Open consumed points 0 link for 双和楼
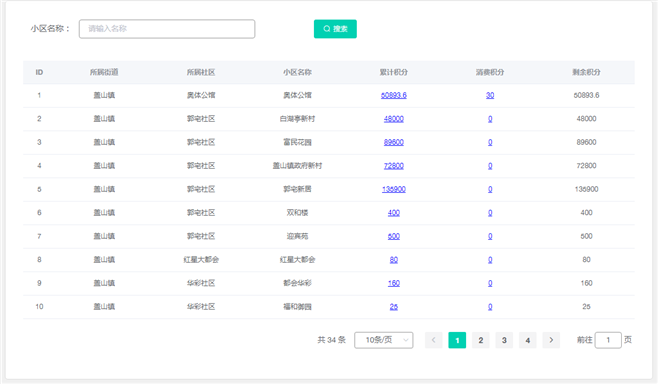Screen dimensions: 658x384 pos(490,213)
